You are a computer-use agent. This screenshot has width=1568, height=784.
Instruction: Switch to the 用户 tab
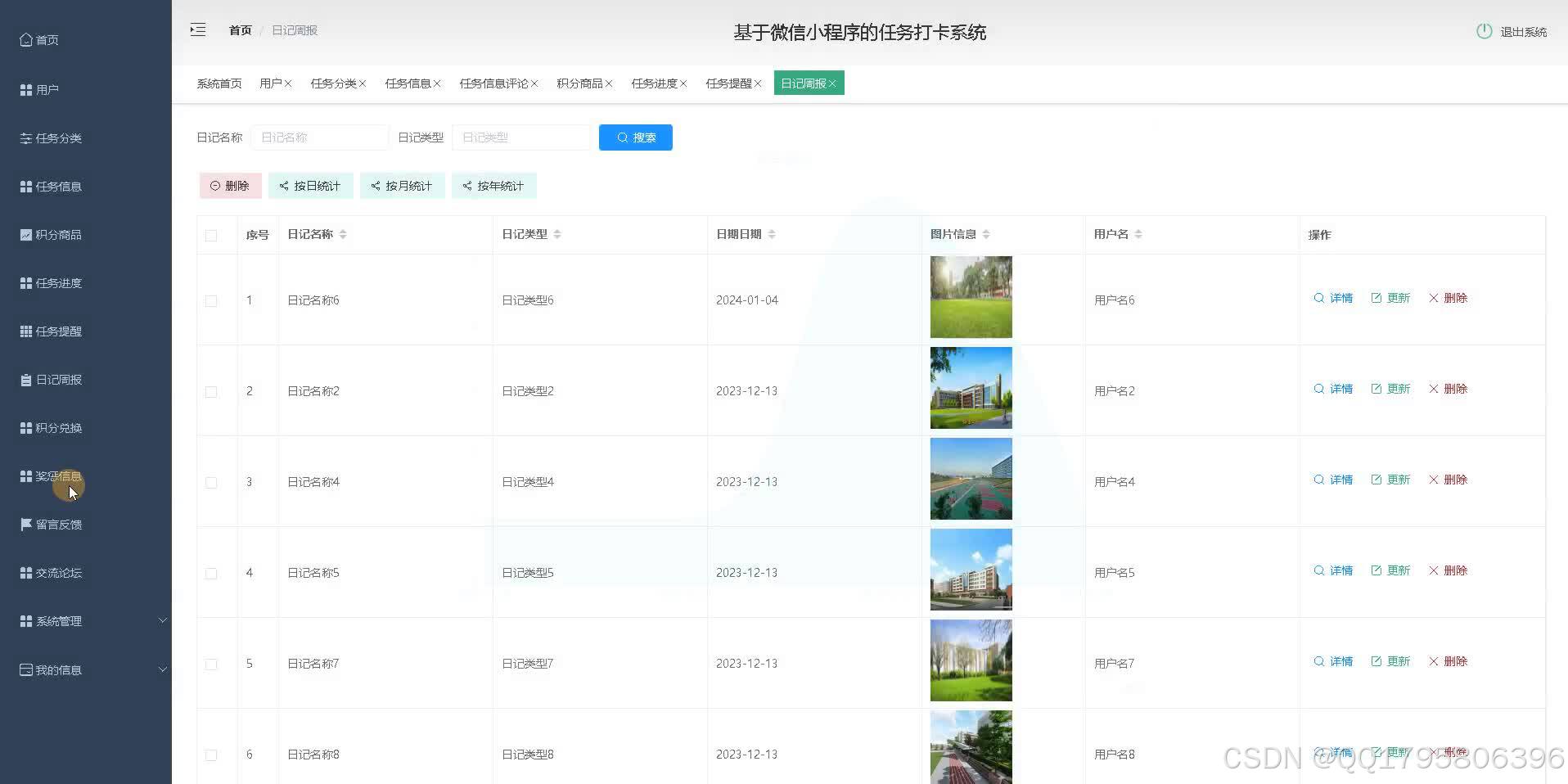coord(271,83)
